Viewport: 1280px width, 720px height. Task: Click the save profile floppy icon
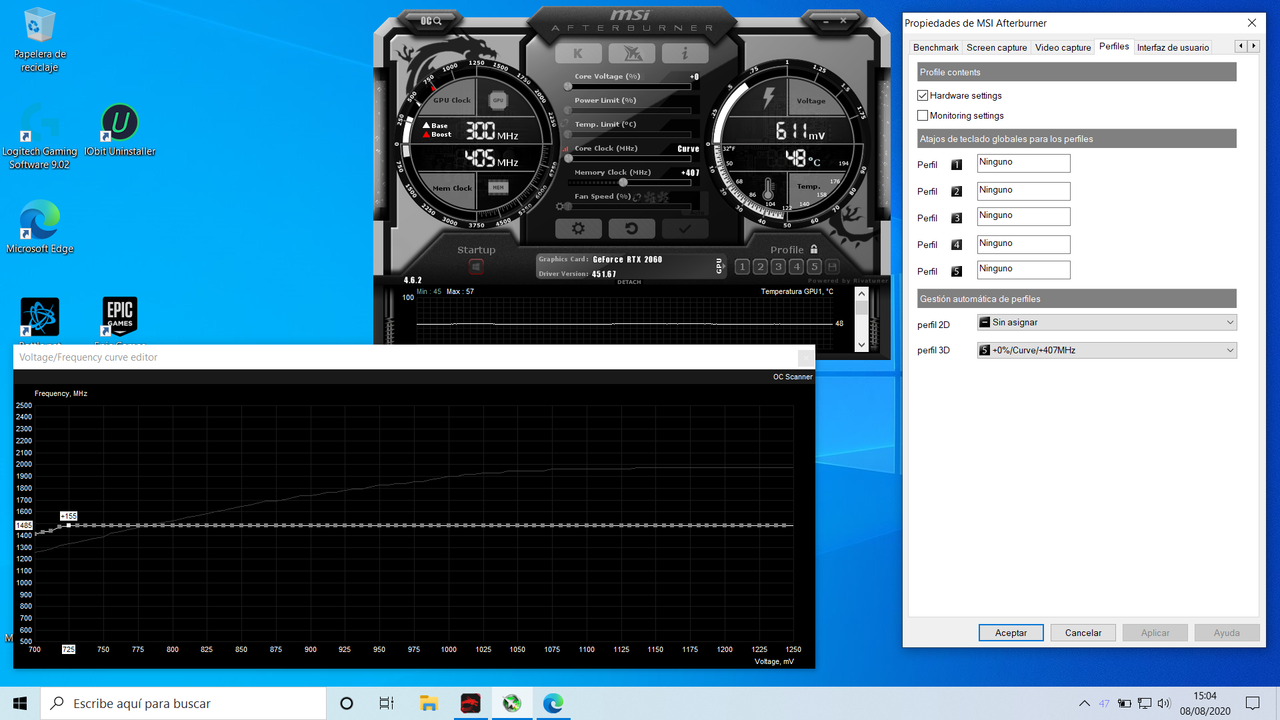(x=832, y=267)
